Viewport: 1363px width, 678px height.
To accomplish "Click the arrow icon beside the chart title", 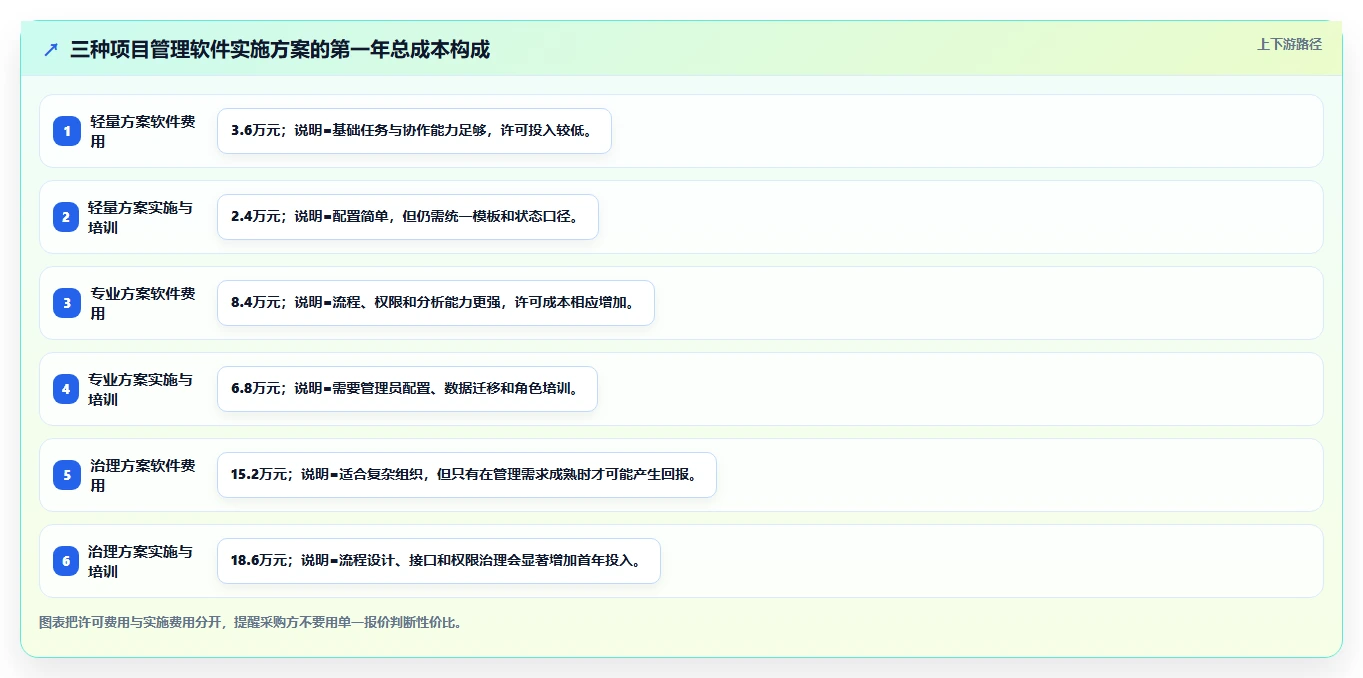I will pos(51,49).
